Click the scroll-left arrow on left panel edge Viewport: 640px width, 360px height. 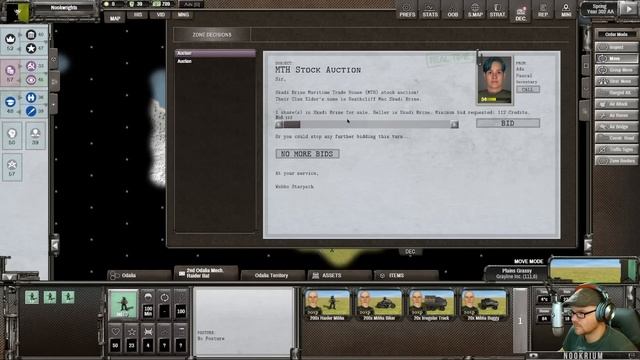pyautogui.click(x=55, y=245)
